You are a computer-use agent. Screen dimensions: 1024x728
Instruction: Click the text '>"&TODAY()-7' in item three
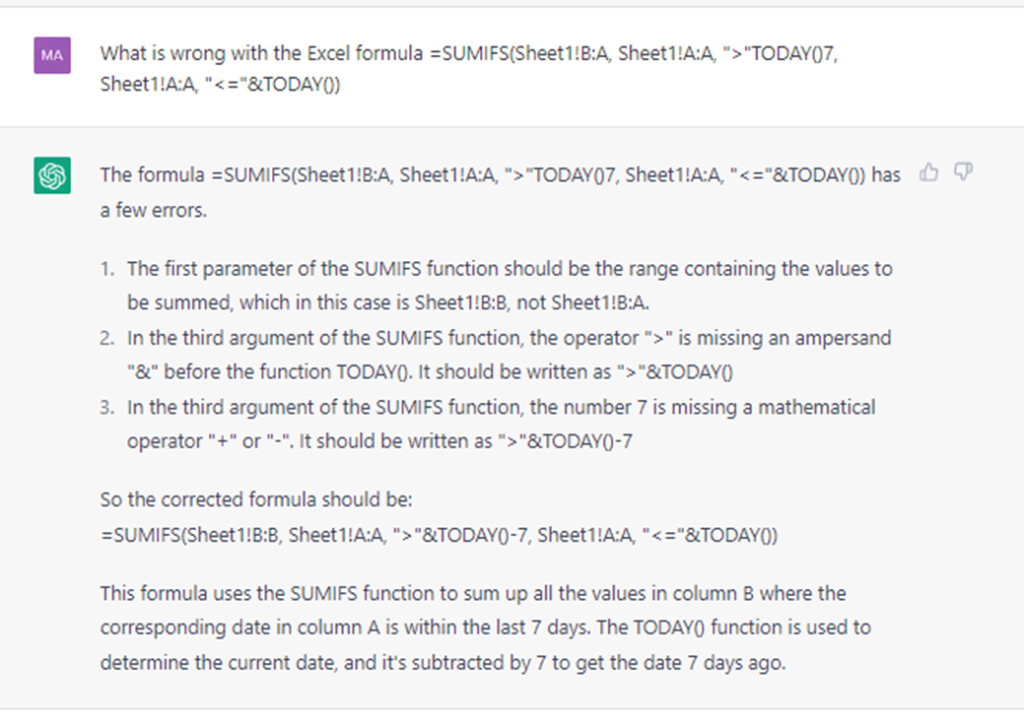(565, 441)
